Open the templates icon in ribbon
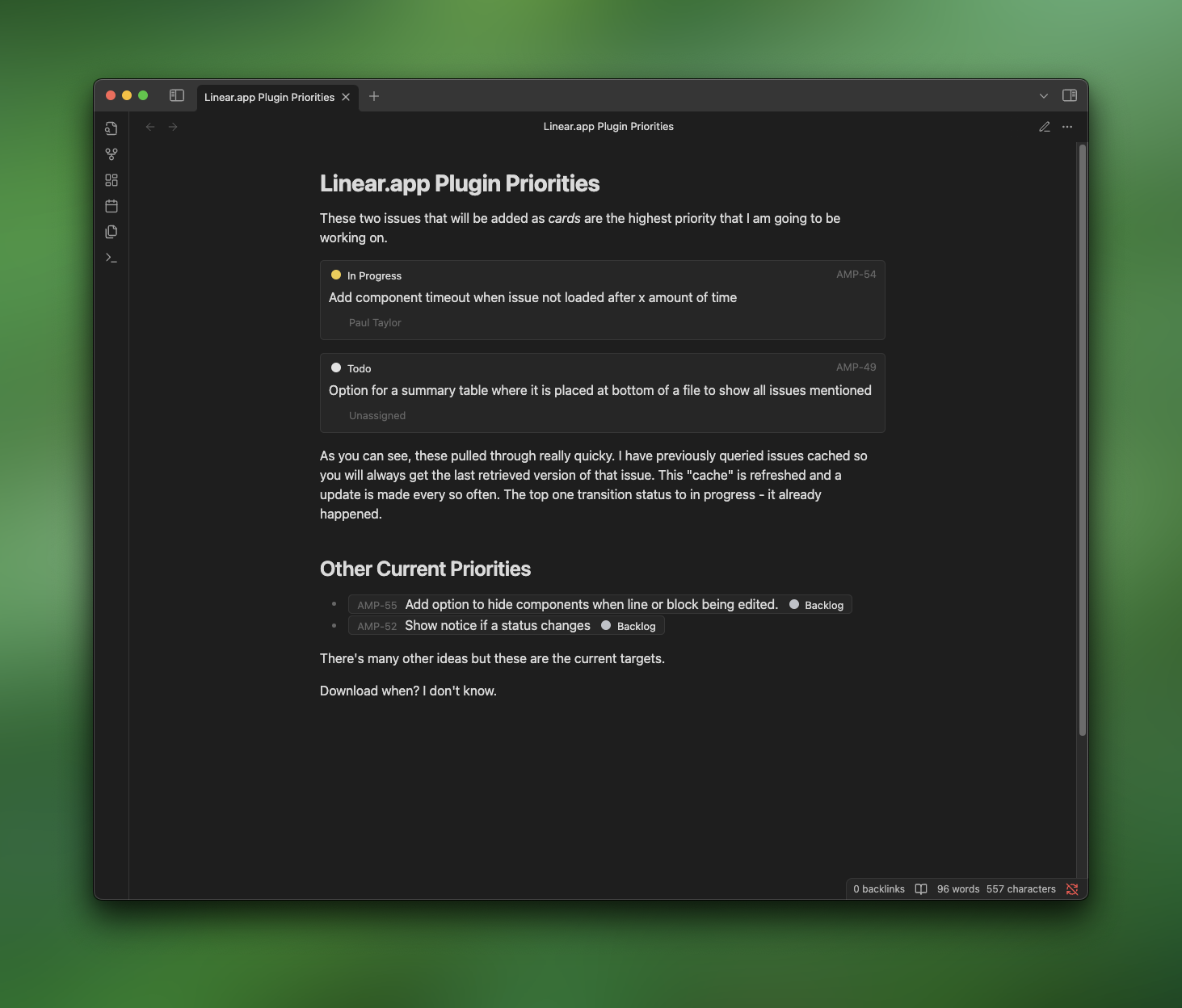Image resolution: width=1182 pixels, height=1008 pixels. pyautogui.click(x=111, y=232)
